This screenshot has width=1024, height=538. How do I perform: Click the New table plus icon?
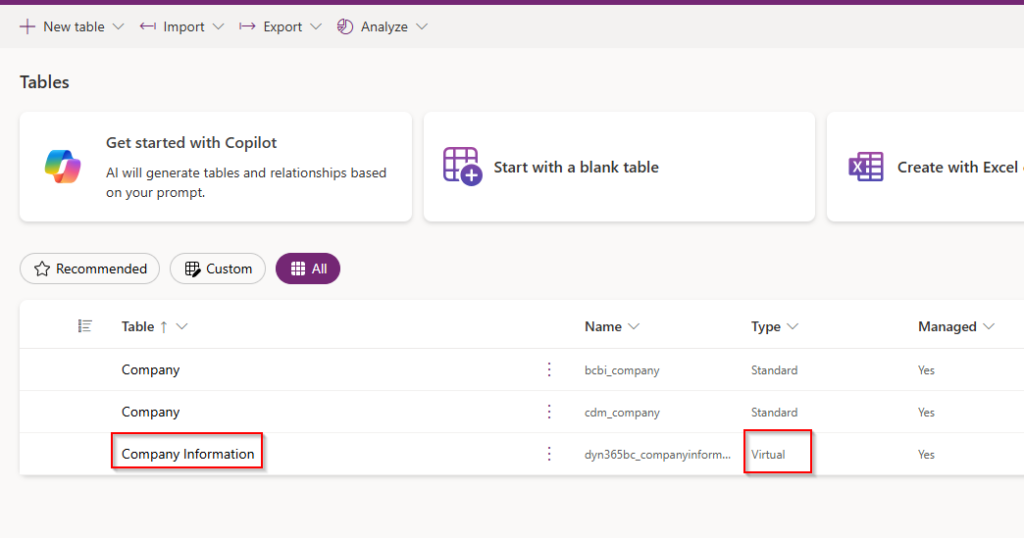tap(27, 27)
